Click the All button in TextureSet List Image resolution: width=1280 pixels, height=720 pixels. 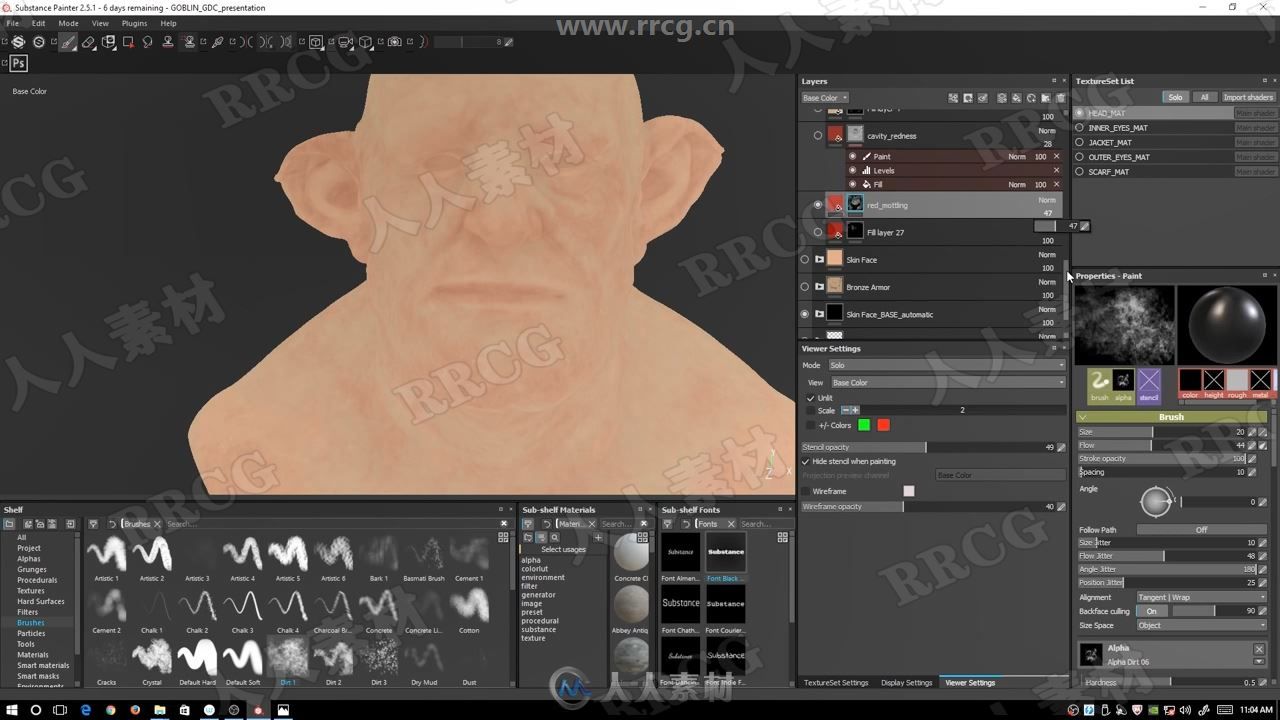(x=1204, y=97)
